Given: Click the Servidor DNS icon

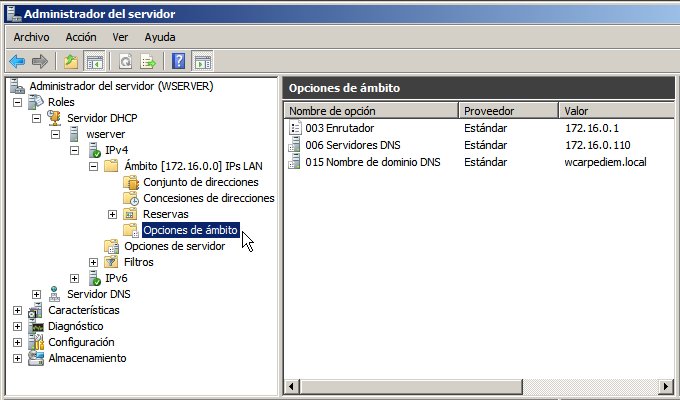Looking at the screenshot, I should point(54,294).
